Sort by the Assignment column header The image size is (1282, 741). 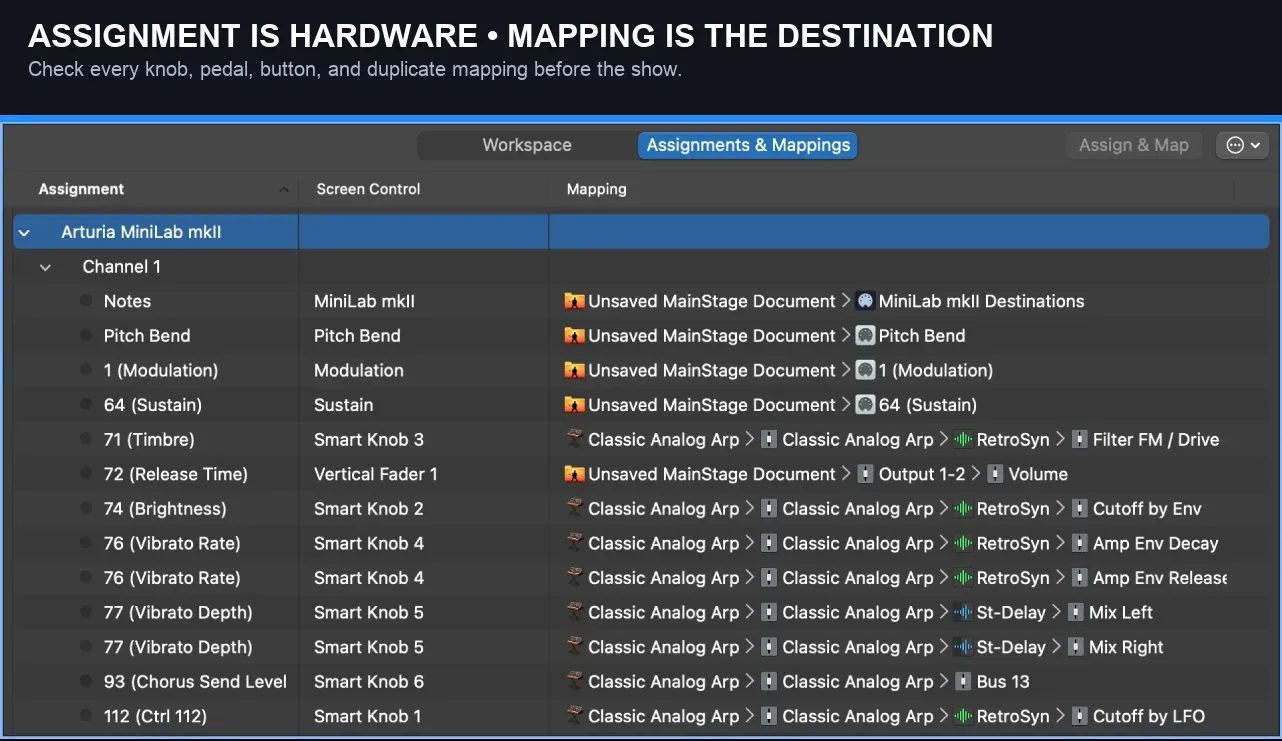(81, 189)
